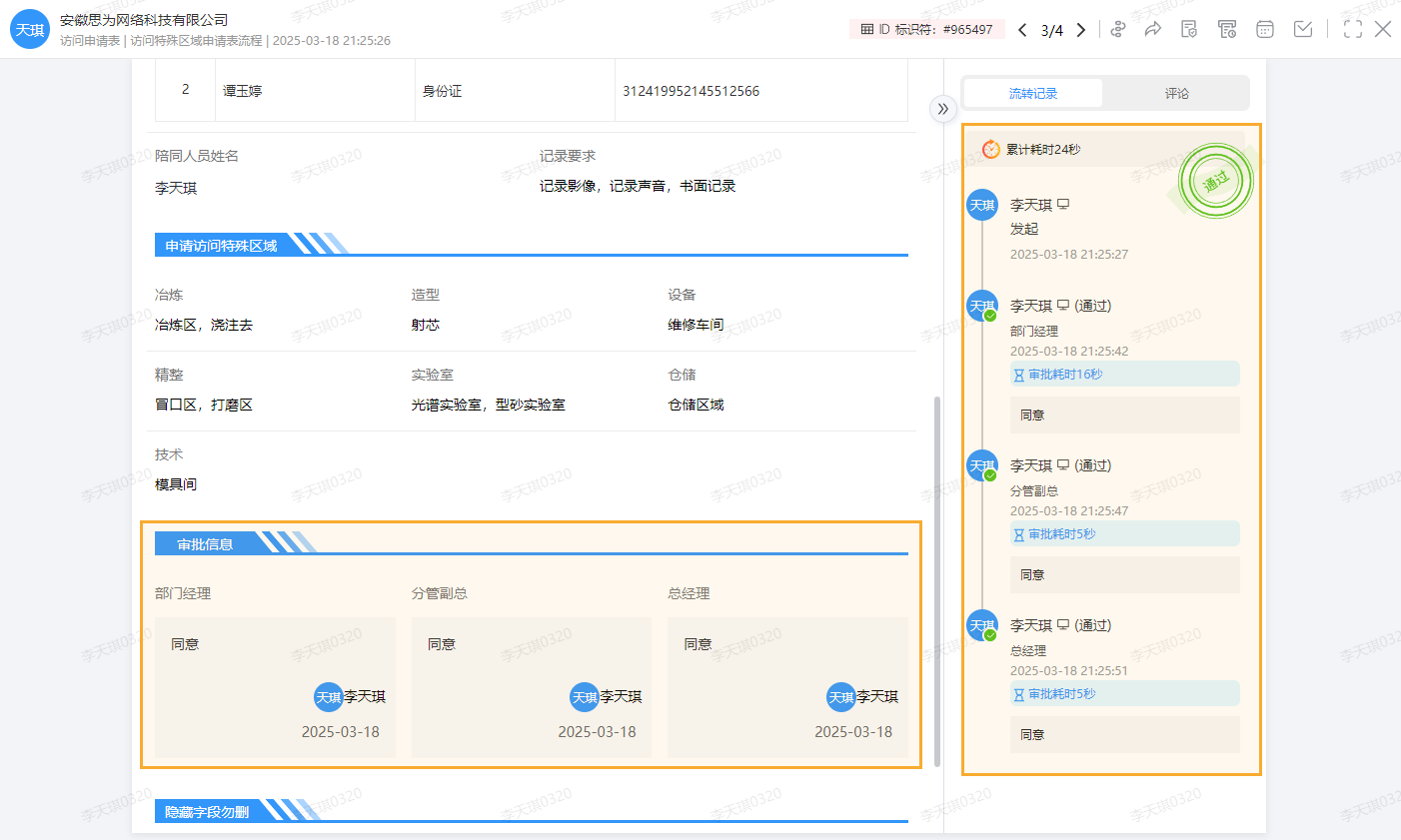Click the checked-task icon near top right
Screen dimensions: 1401x840
coord(1303,29)
